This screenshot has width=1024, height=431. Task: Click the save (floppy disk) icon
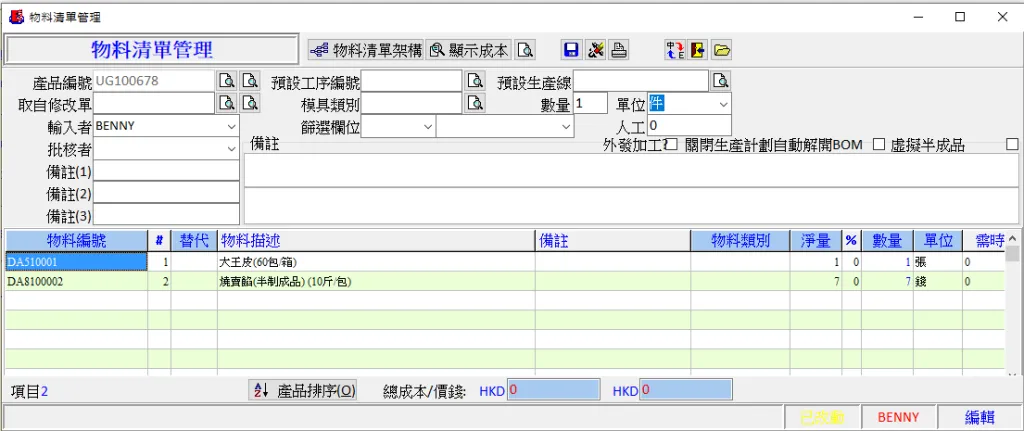tap(571, 50)
